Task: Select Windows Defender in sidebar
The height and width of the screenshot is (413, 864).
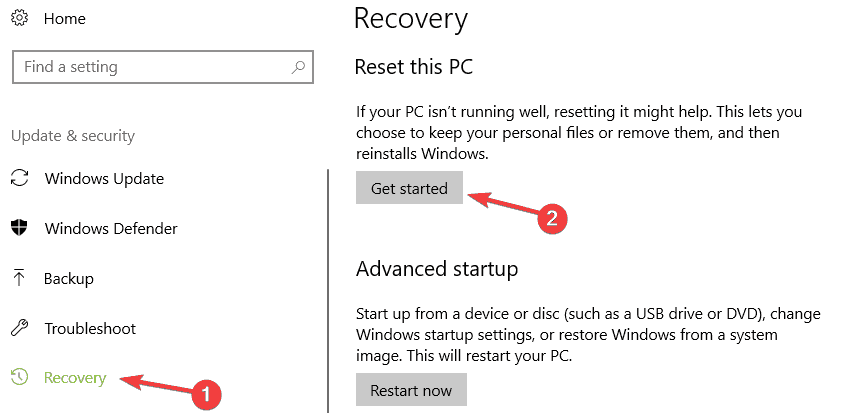Action: point(111,229)
